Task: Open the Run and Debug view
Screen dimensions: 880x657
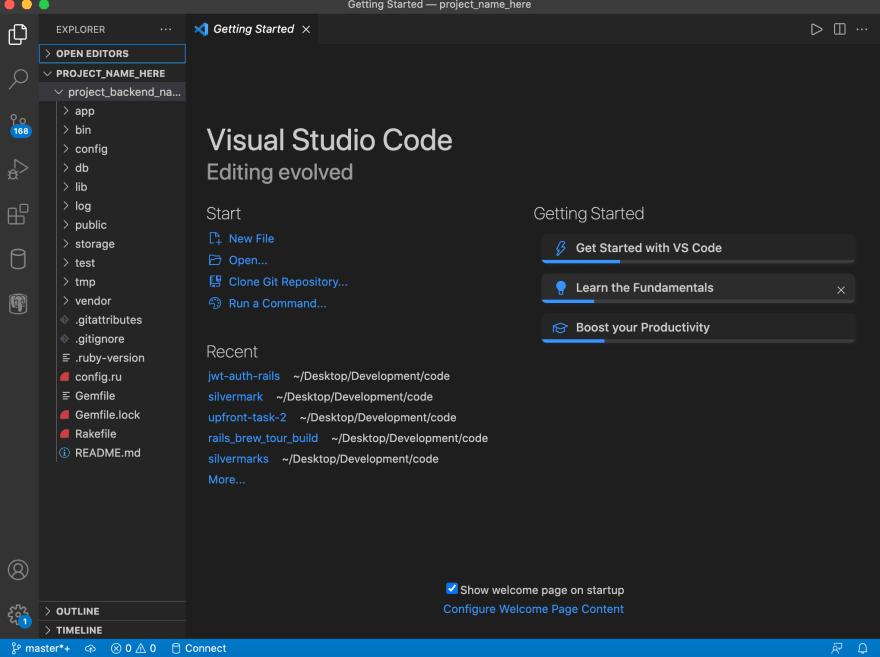Action: click(18, 169)
